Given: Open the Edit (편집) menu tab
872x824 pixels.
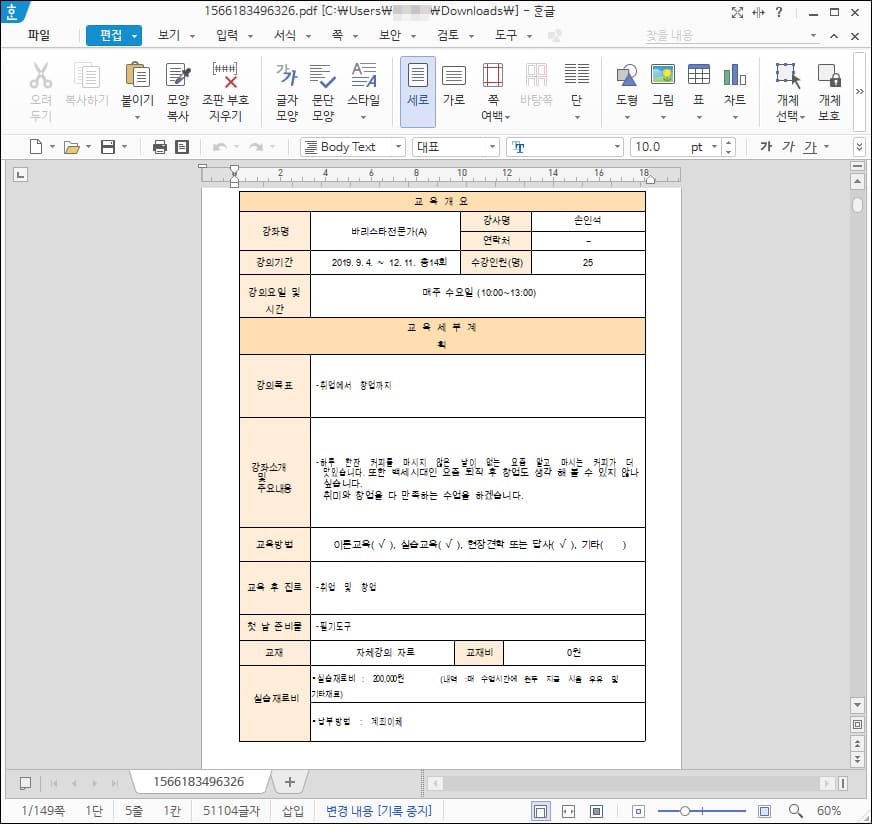Looking at the screenshot, I should [x=113, y=35].
